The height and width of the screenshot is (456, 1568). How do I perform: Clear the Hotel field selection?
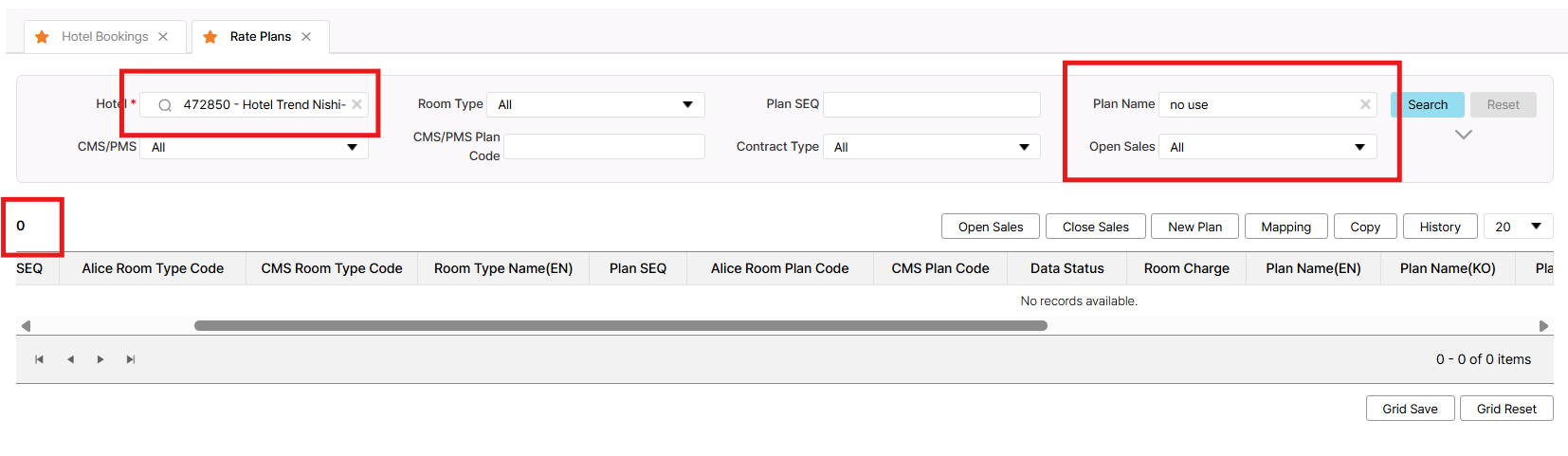click(x=357, y=104)
